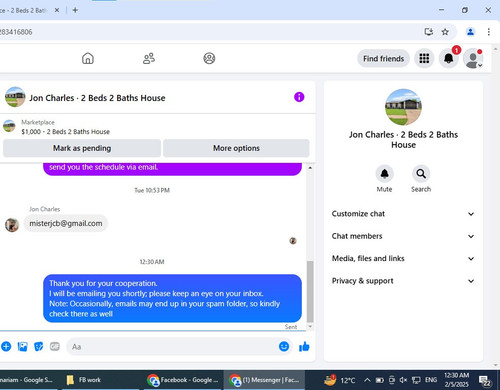Toggle the purple conversation info icon

point(299,97)
